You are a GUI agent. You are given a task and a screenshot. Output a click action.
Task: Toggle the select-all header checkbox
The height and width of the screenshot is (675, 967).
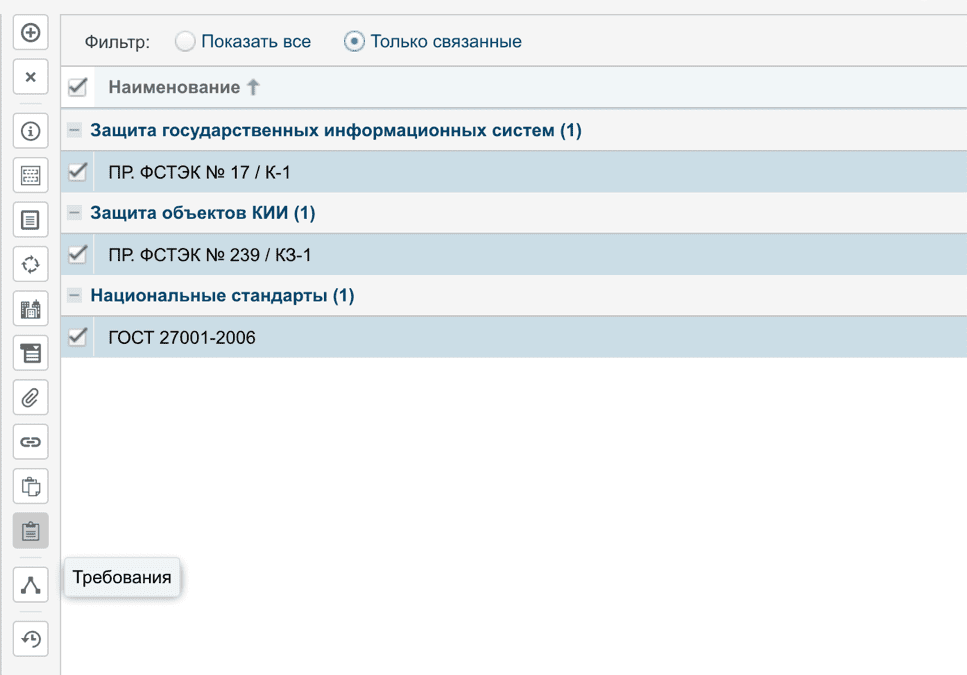point(77,88)
